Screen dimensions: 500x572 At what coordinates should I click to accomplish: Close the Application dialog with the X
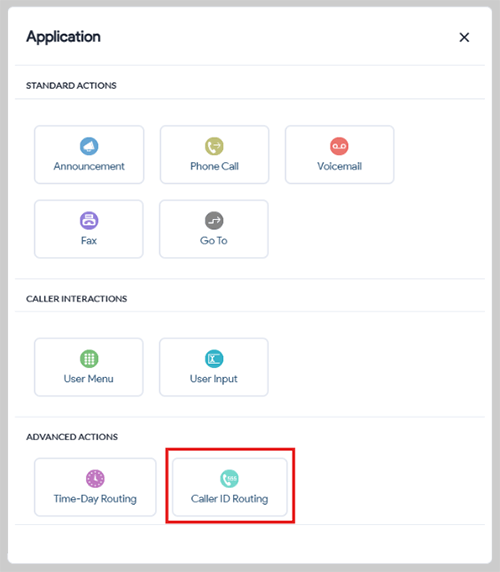tap(464, 37)
